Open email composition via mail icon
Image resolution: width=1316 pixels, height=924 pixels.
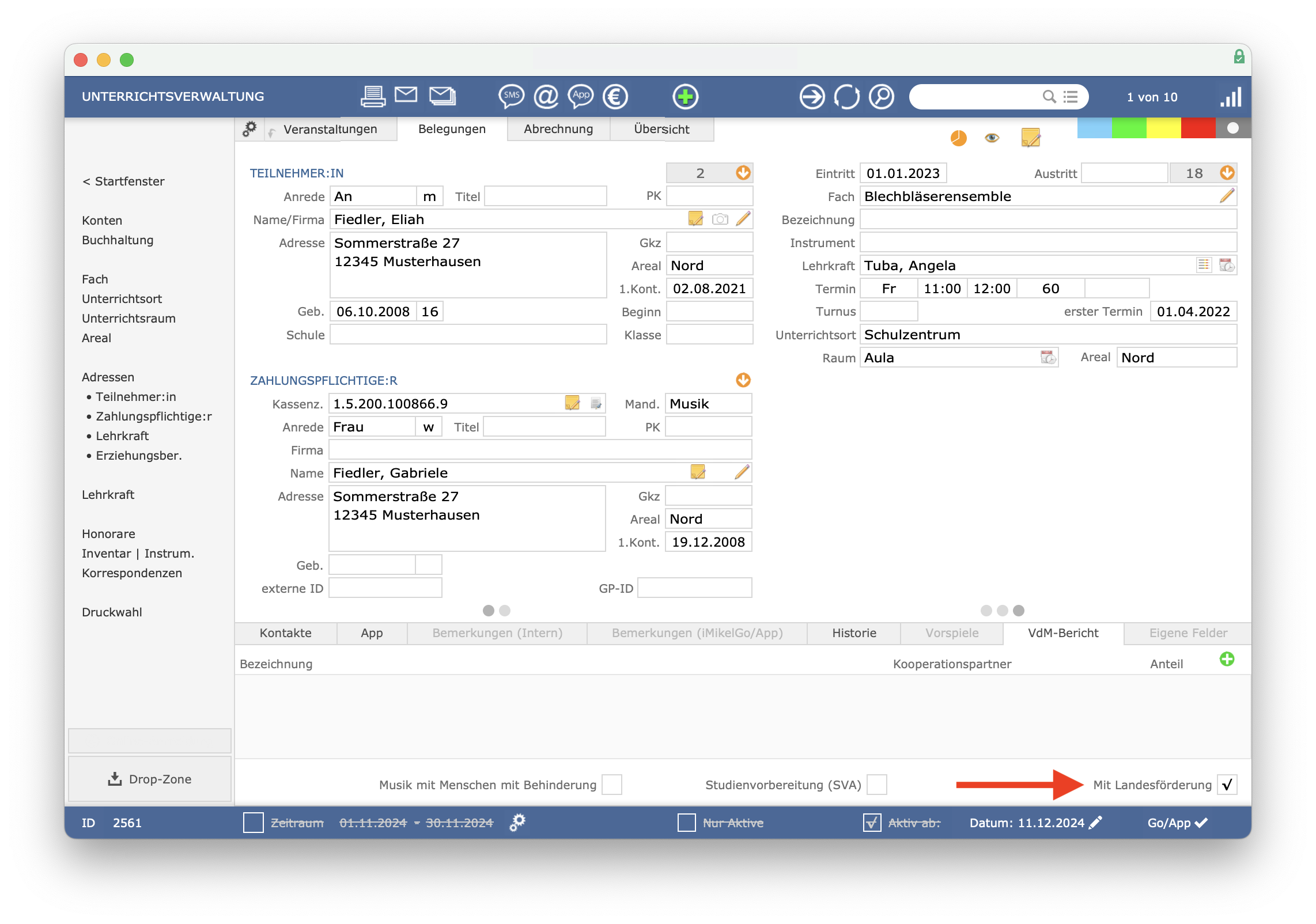[x=406, y=97]
